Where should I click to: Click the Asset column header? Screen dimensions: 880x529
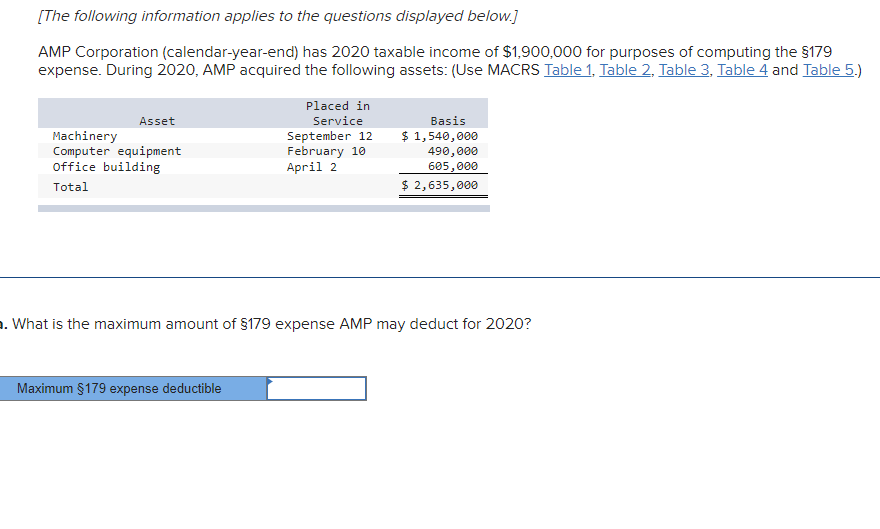point(157,121)
